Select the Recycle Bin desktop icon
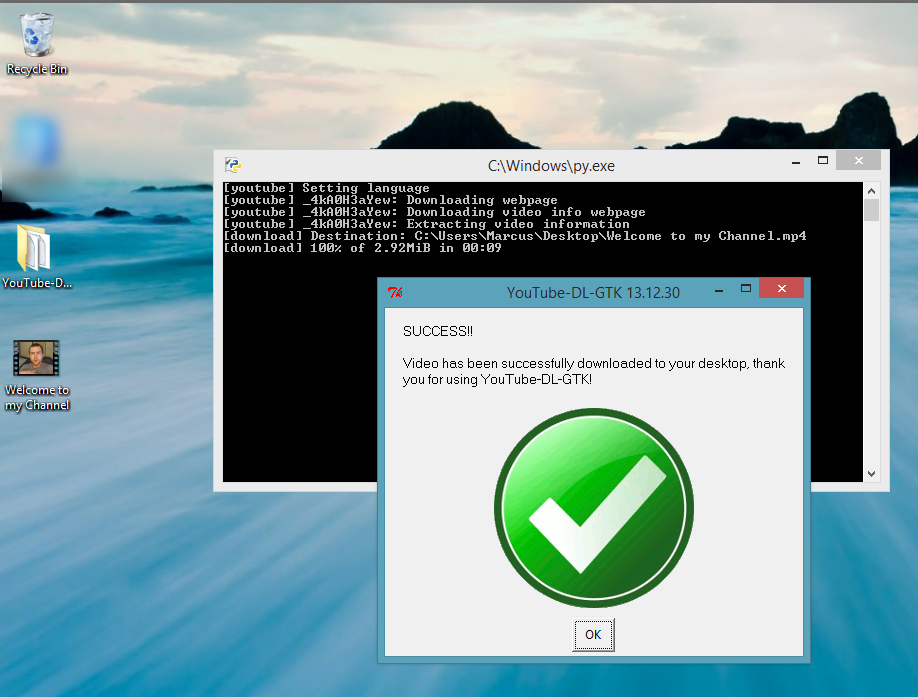 (x=36, y=44)
